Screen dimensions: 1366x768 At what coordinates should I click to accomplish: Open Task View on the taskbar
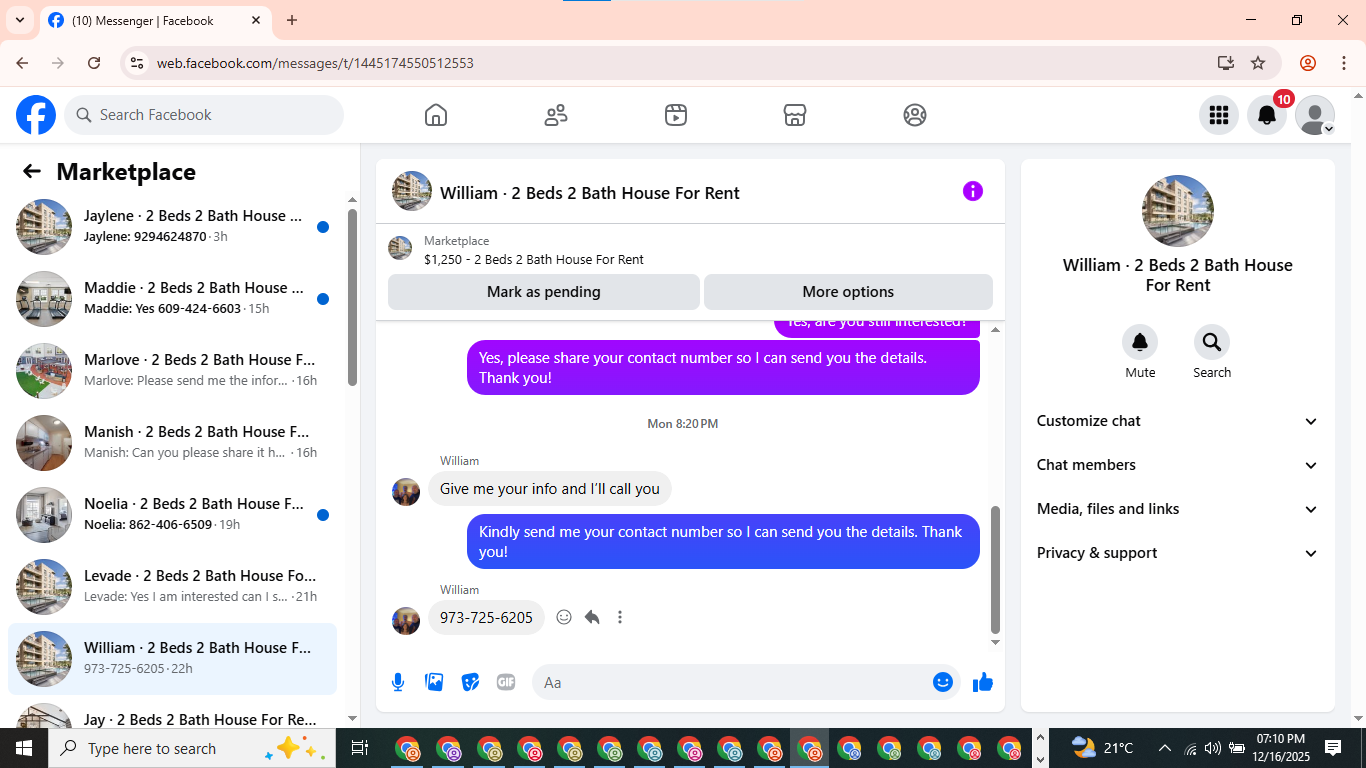click(360, 748)
